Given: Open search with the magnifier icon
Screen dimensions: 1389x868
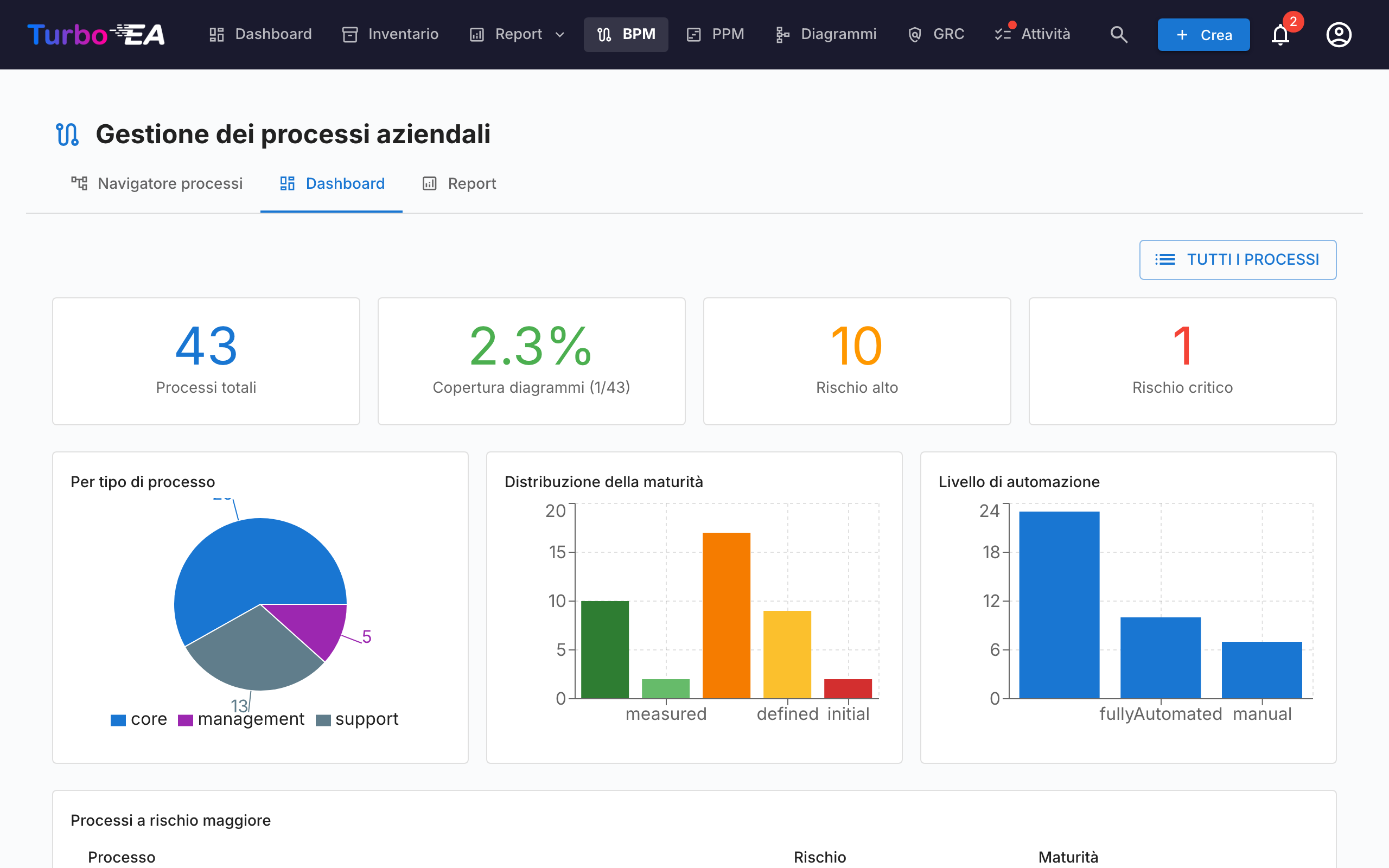Looking at the screenshot, I should coord(1119,34).
